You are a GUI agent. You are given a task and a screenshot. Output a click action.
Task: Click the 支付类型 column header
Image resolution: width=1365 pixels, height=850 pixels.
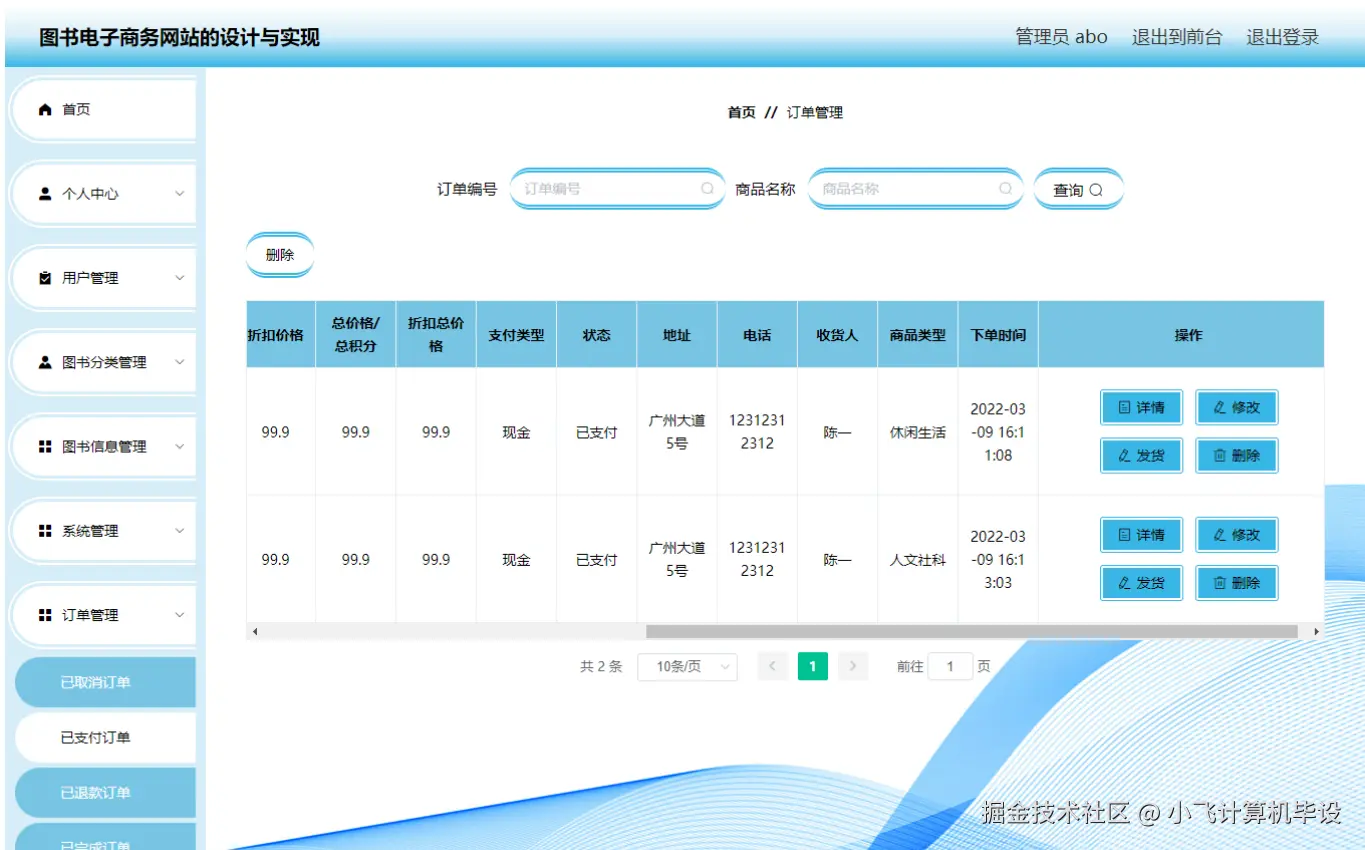(516, 335)
